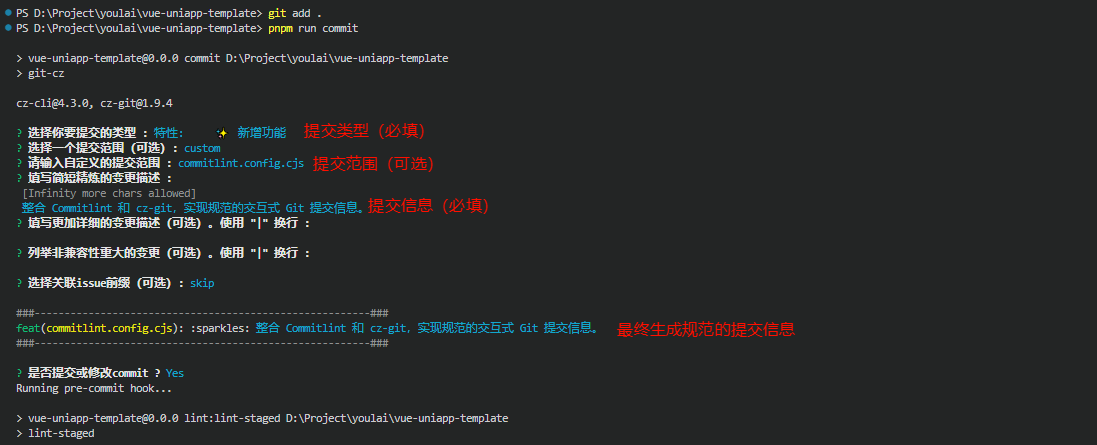This screenshot has height=445, width=1097.
Task: Click the "pnpm run commit" command
Action: tap(313, 28)
